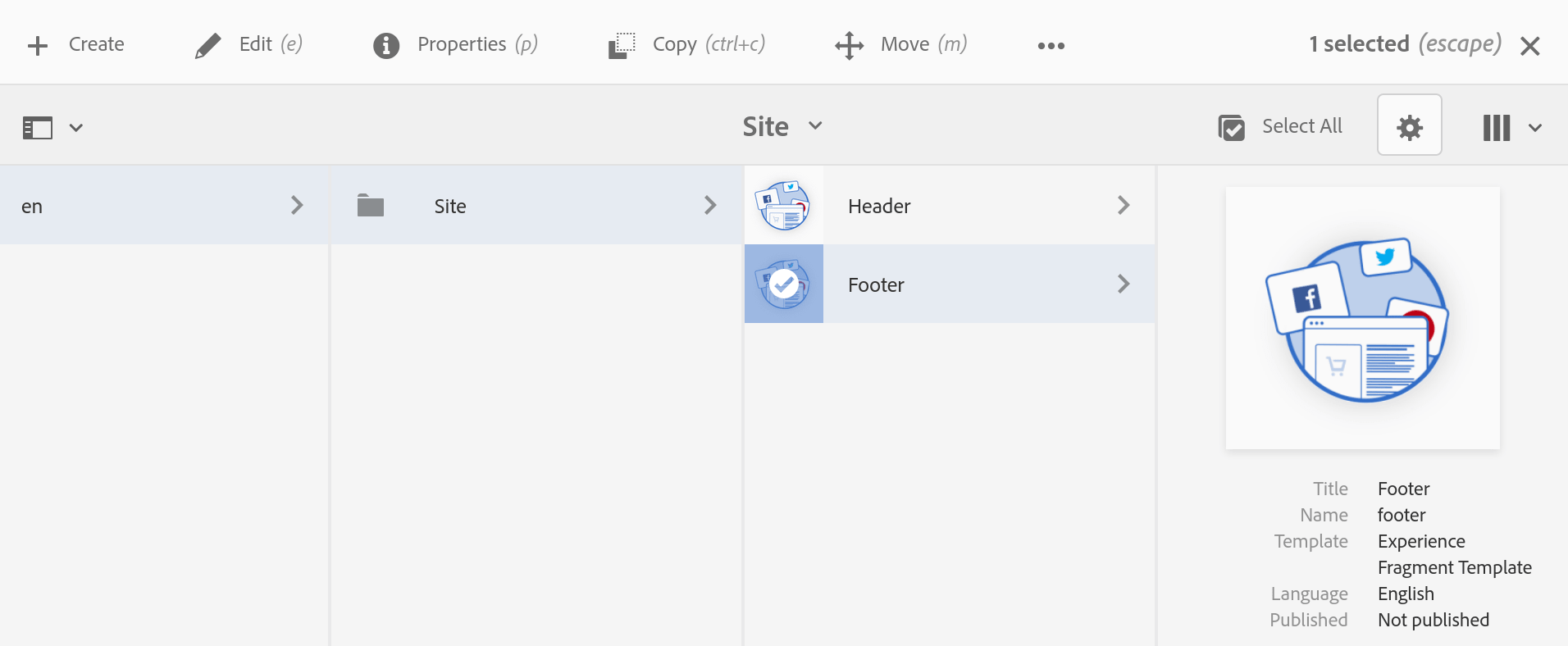
Task: Deselect Footer via its checkmark thumbnail
Action: click(784, 284)
